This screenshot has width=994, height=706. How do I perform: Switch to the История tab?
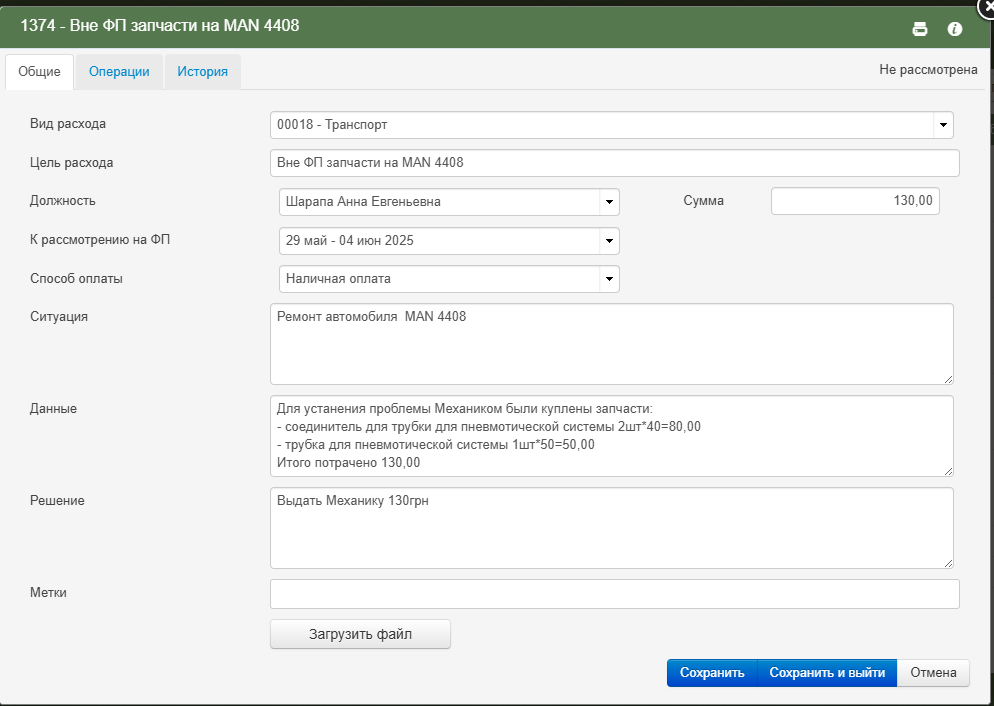202,72
